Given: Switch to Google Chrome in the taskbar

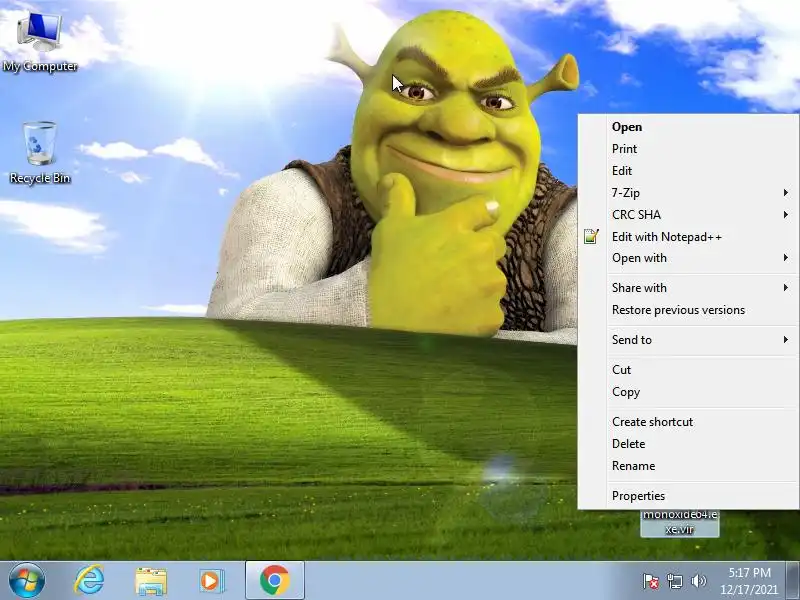Looking at the screenshot, I should click(274, 580).
